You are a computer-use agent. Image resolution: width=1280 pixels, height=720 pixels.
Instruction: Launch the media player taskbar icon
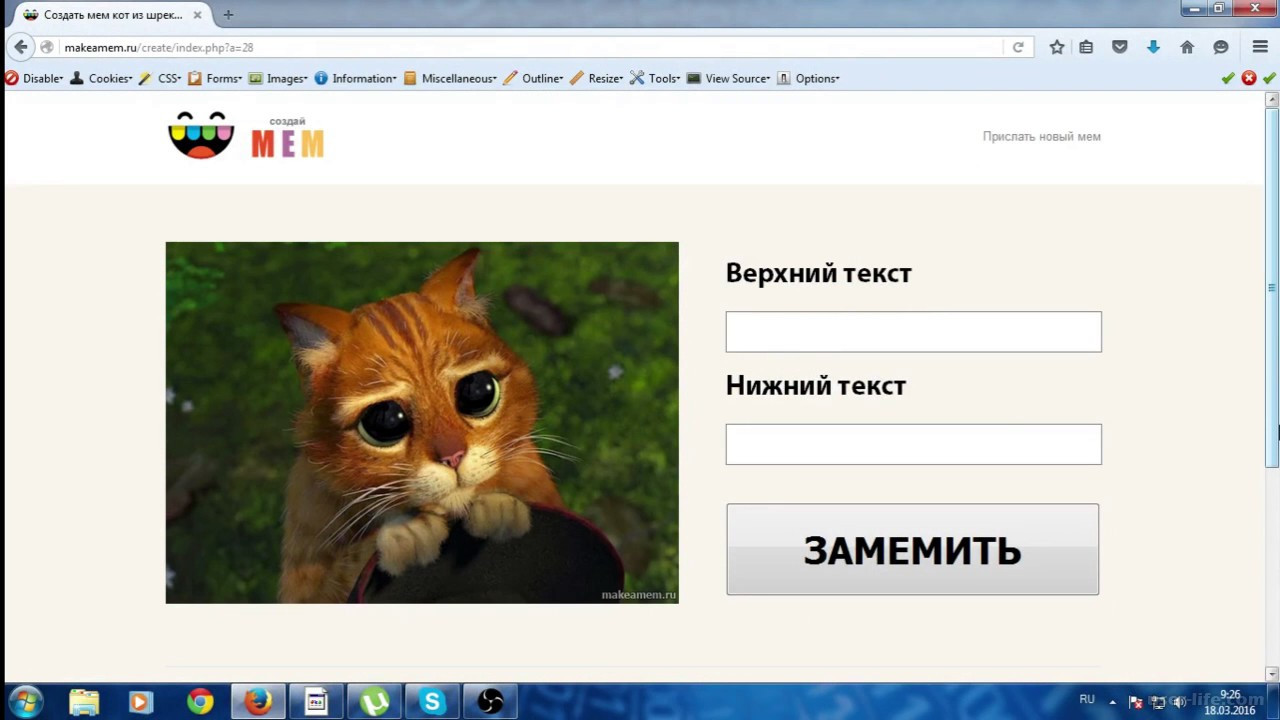pyautogui.click(x=140, y=702)
